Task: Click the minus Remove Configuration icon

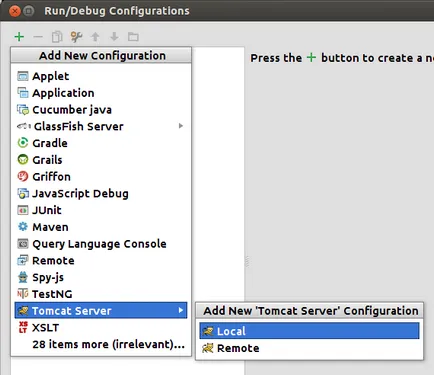Action: pos(38,37)
